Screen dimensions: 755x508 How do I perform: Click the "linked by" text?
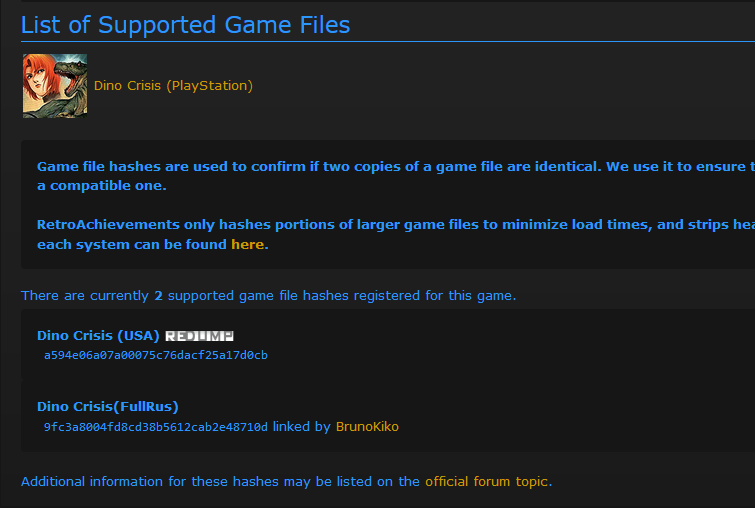click(301, 427)
